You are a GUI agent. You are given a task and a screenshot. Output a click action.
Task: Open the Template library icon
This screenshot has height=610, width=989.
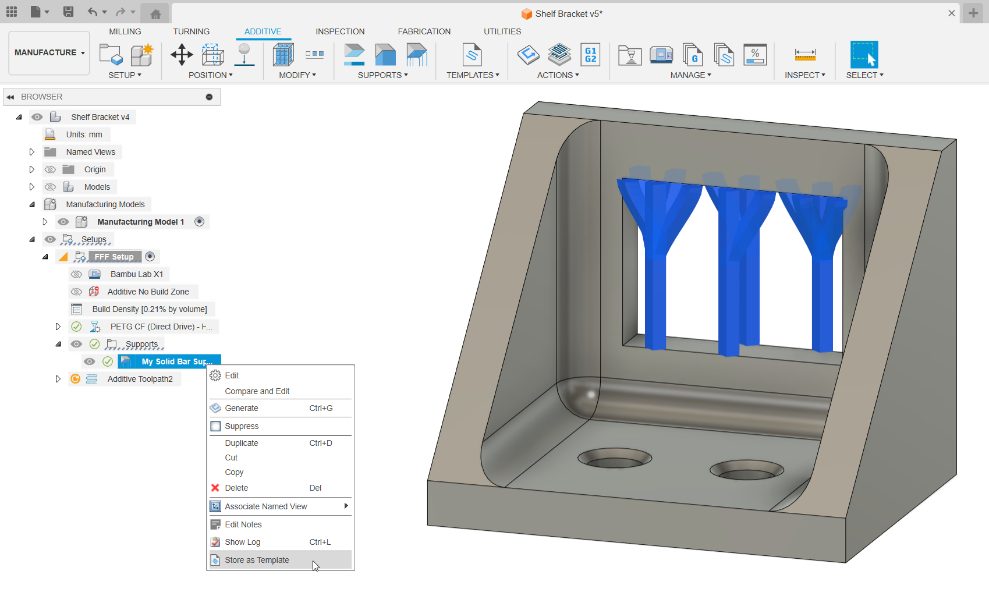471,54
